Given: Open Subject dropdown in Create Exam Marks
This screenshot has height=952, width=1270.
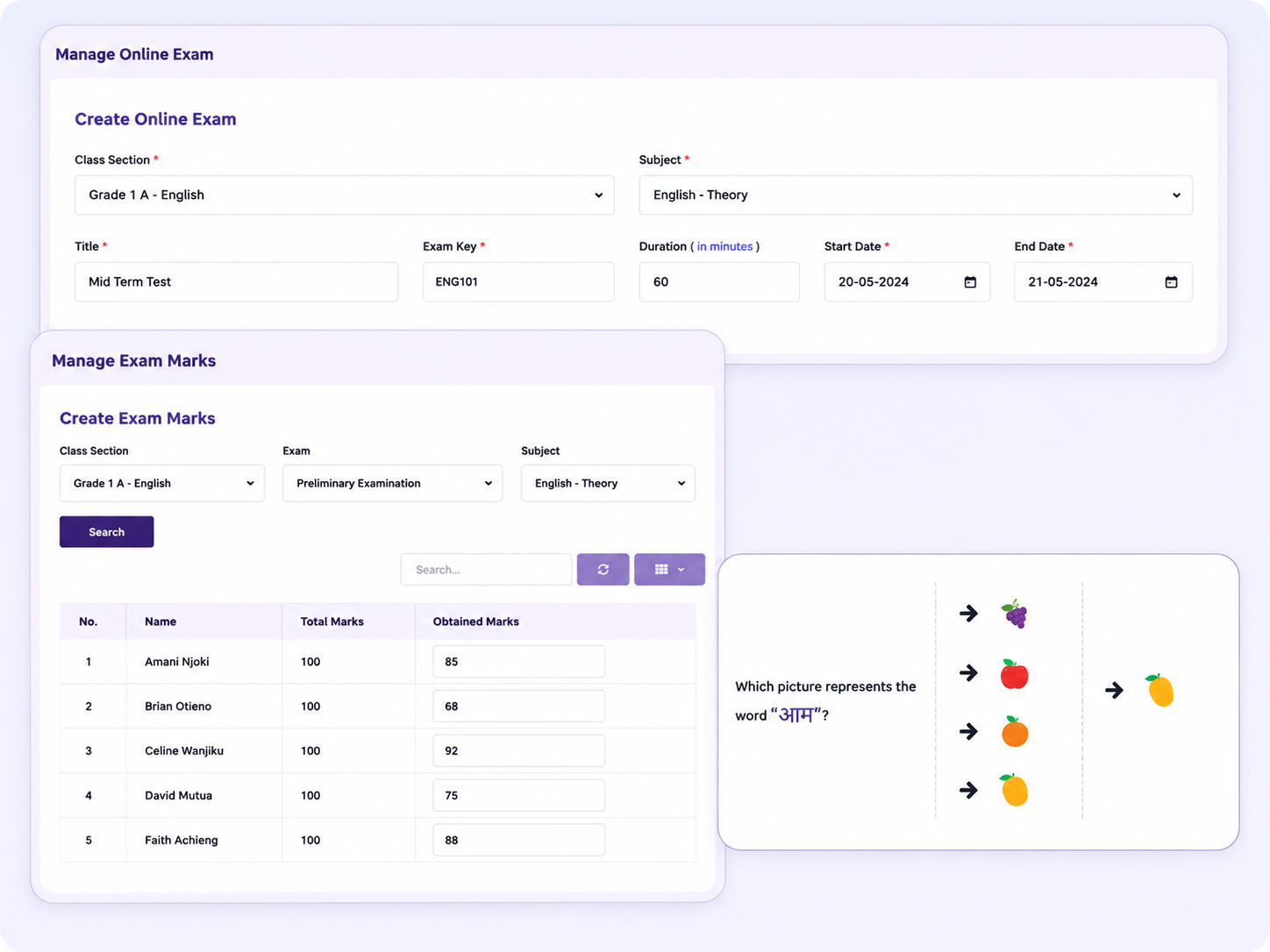Looking at the screenshot, I should [608, 483].
